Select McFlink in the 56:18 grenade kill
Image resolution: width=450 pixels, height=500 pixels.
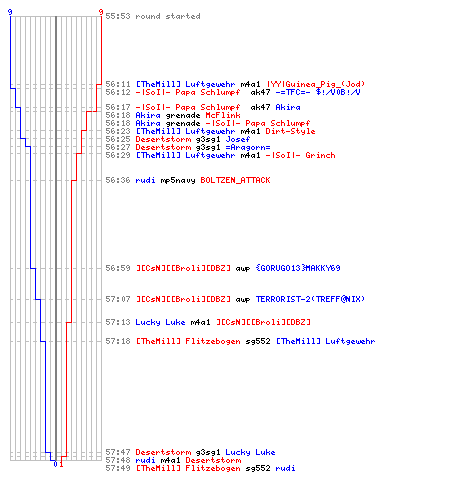(223, 115)
